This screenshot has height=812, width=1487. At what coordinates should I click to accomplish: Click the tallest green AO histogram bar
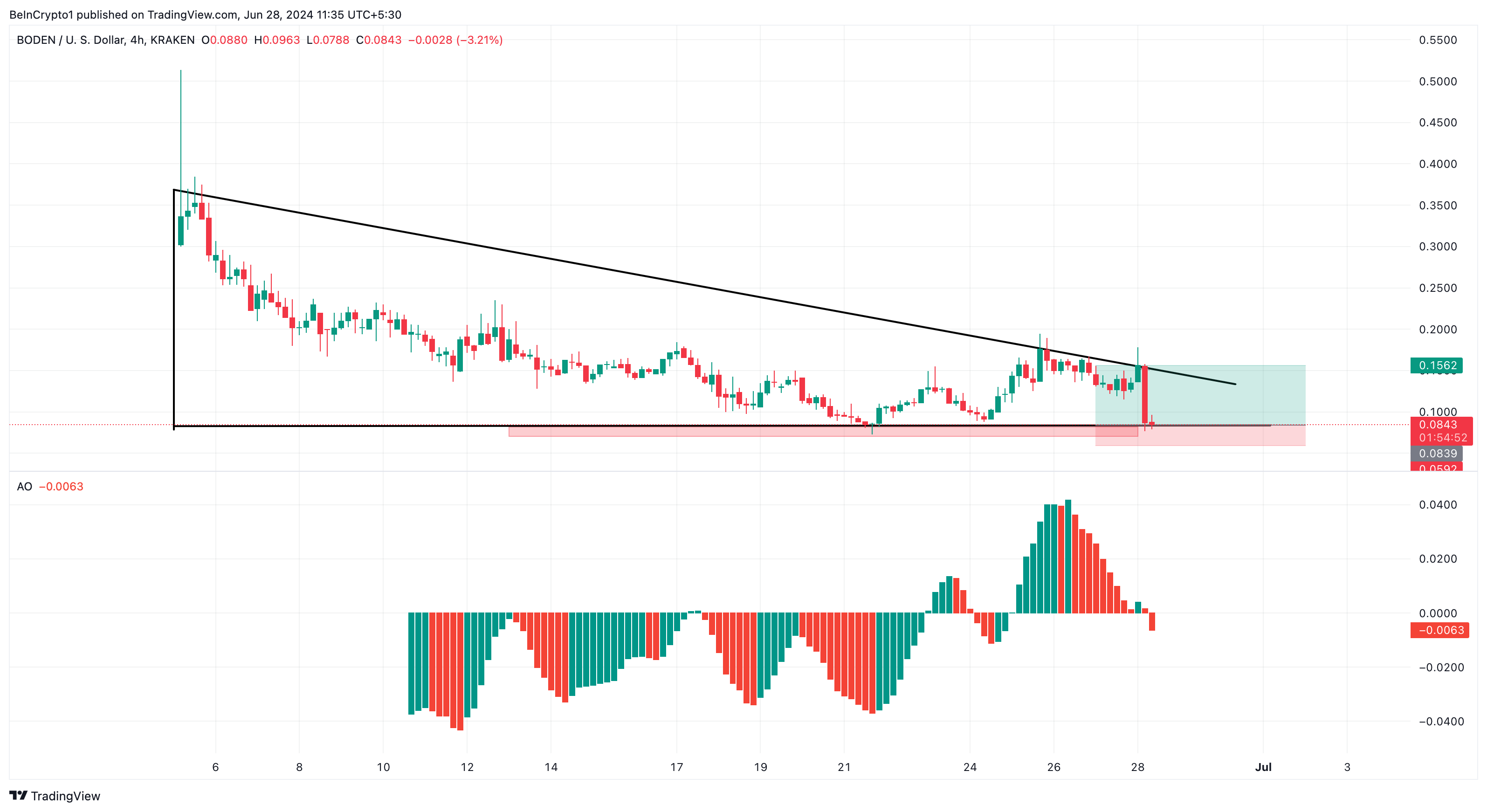[x=1068, y=554]
